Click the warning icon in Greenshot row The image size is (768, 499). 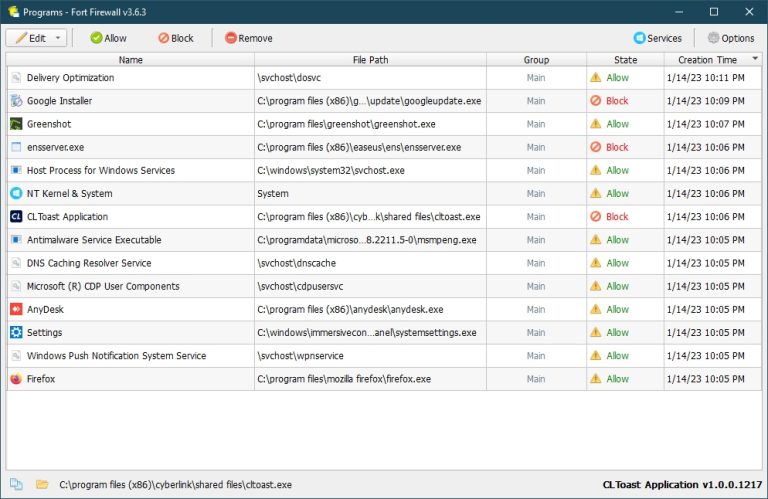click(596, 124)
